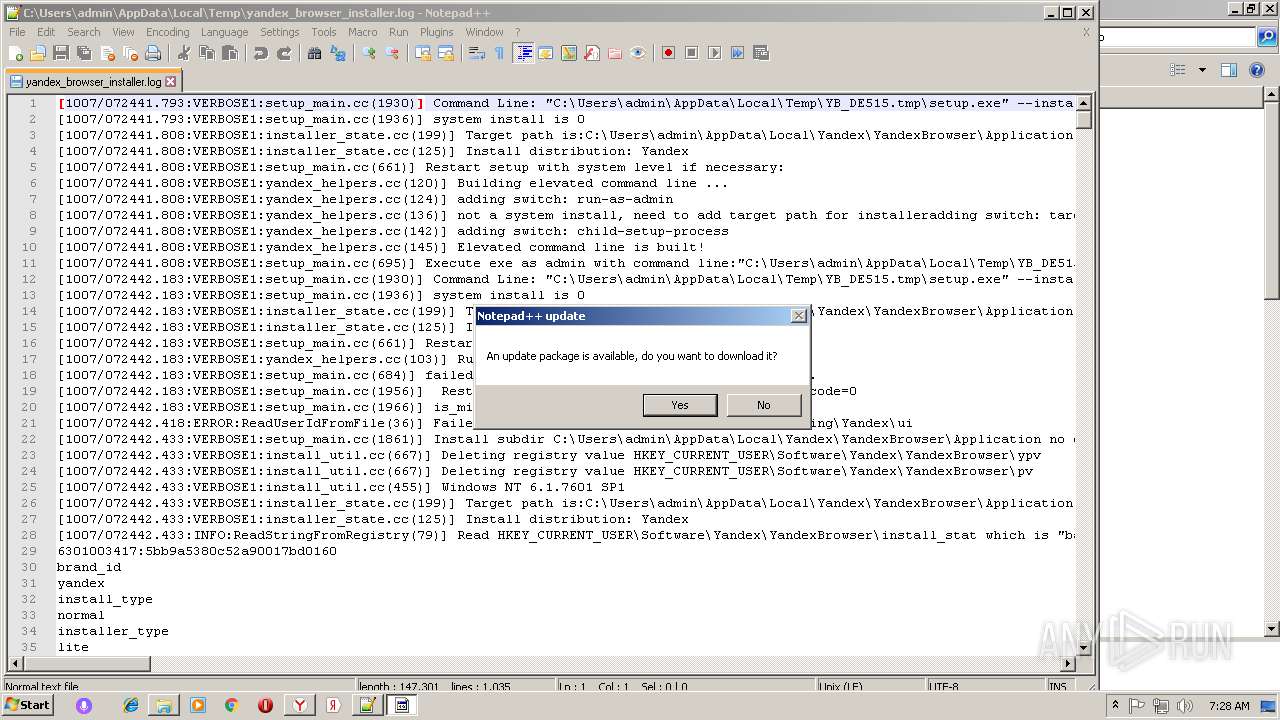Open Internet Explorer from the taskbar

click(131, 705)
